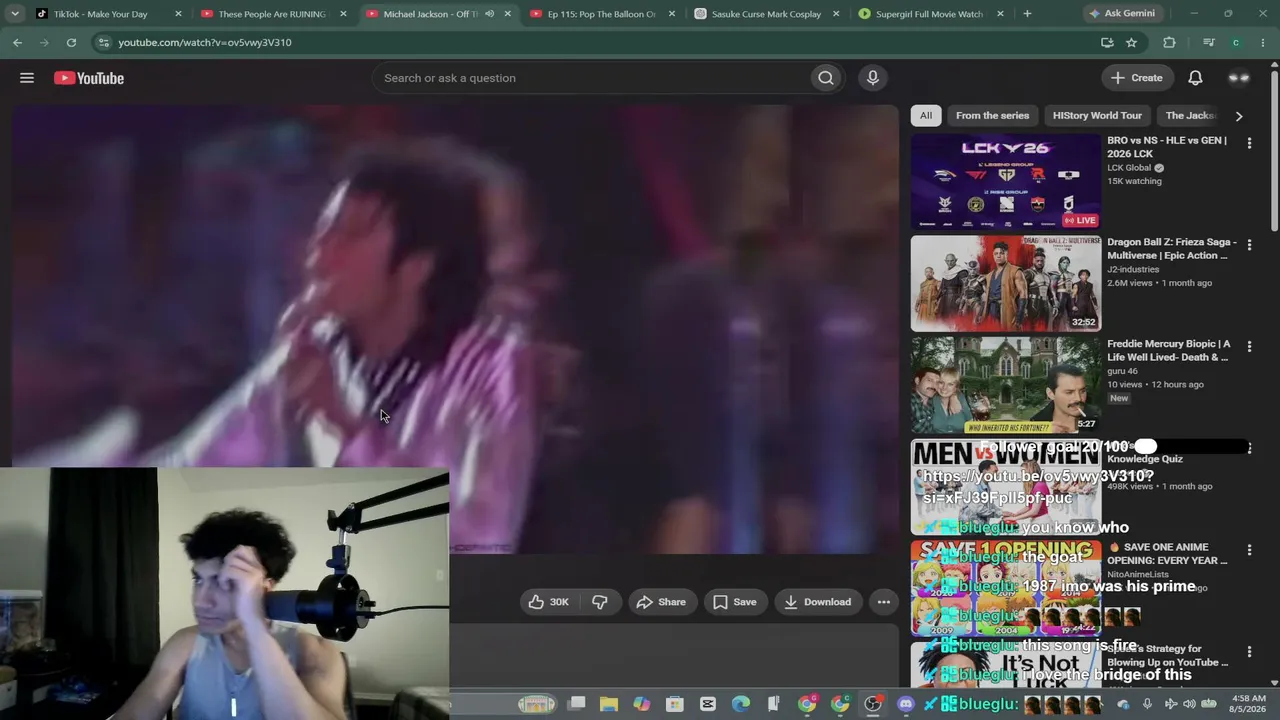Open more actions under the video
Image resolution: width=1280 pixels, height=720 pixels.
(x=884, y=602)
